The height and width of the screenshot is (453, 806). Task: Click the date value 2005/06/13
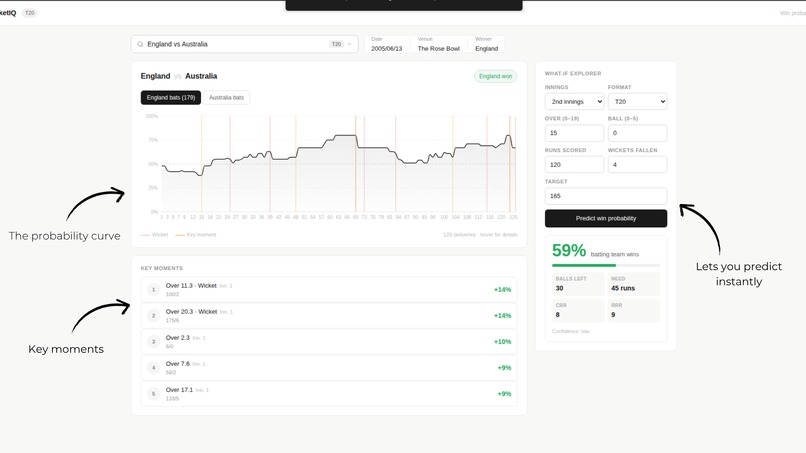pyautogui.click(x=387, y=48)
